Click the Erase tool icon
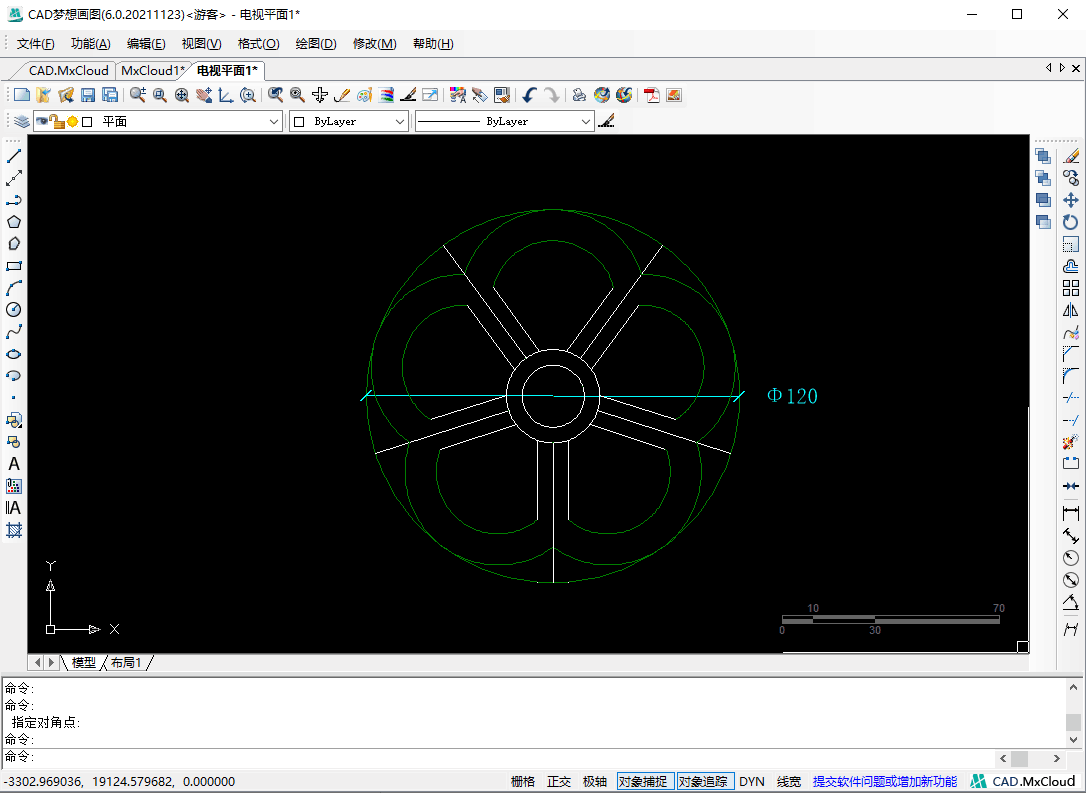 pyautogui.click(x=1071, y=156)
